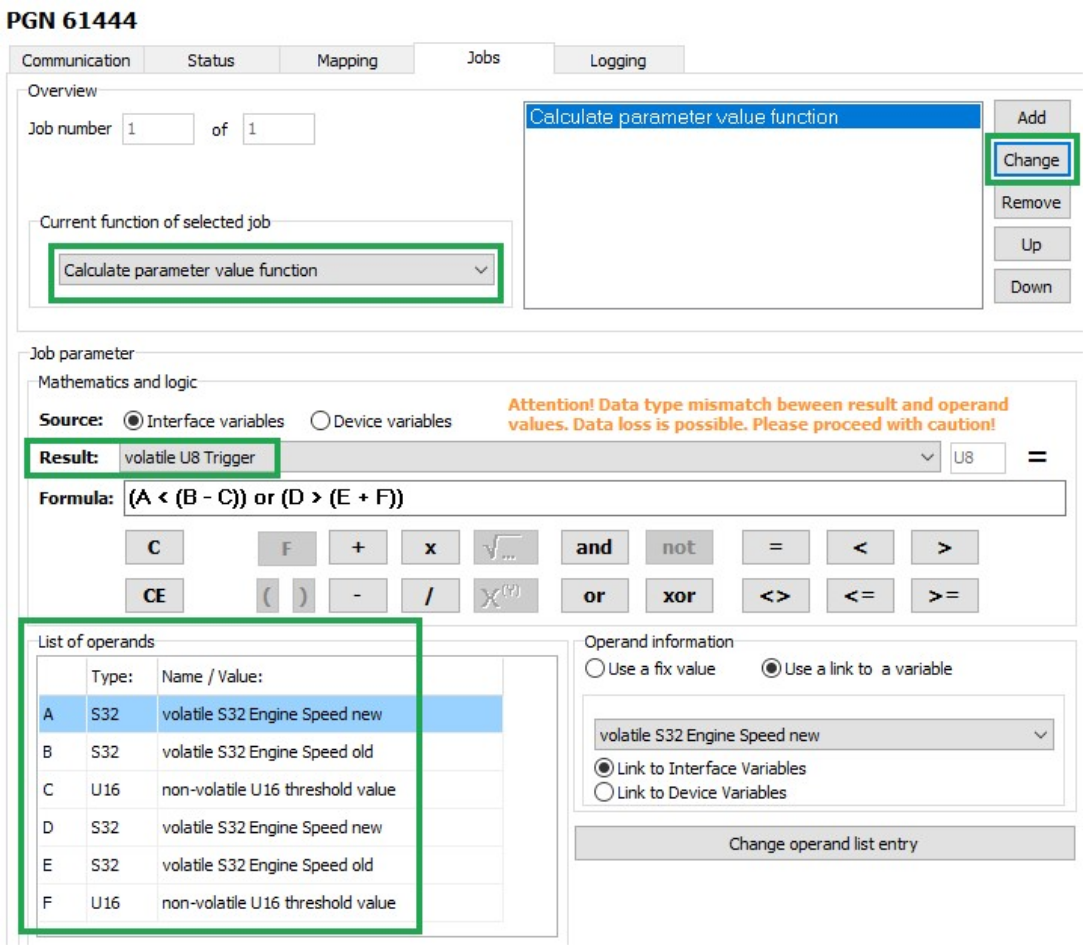Viewport: 1083px width, 945px height.
Task: Insert the greater-than-or-equal operator
Action: click(x=944, y=596)
